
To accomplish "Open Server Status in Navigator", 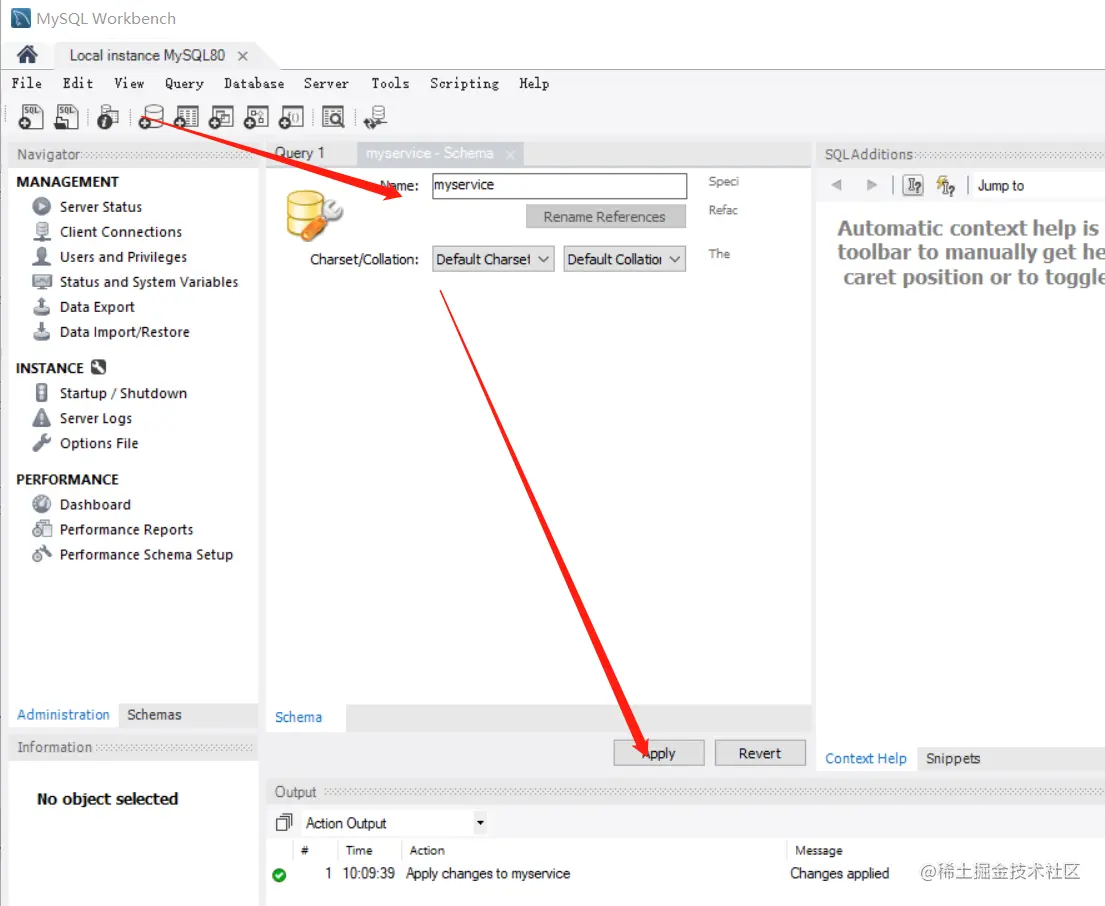I will click(101, 206).
